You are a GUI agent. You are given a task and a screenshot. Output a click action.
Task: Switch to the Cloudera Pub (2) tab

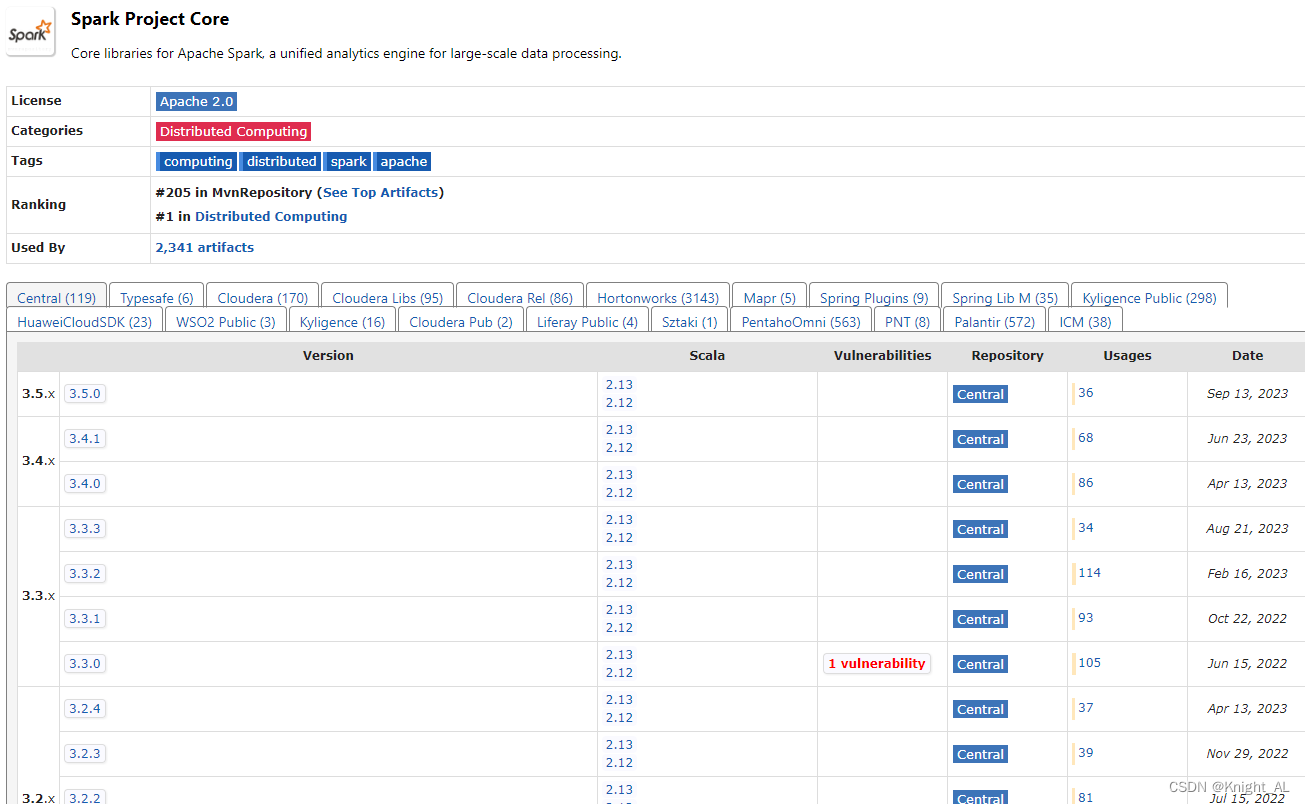[x=461, y=322]
